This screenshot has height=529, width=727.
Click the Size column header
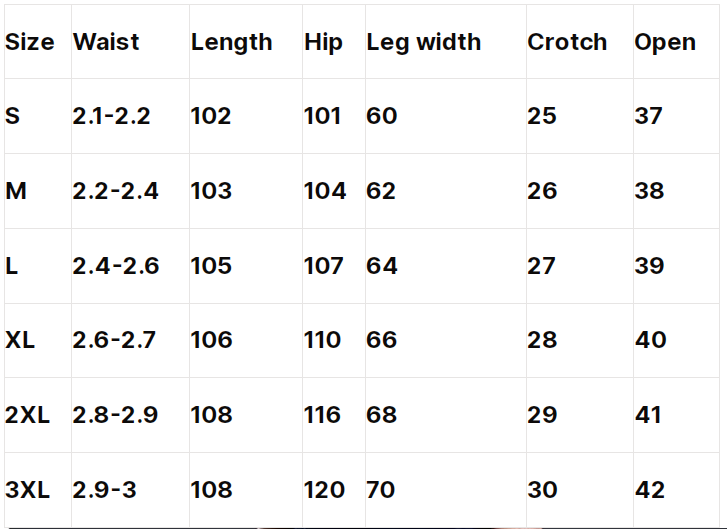click(x=30, y=42)
